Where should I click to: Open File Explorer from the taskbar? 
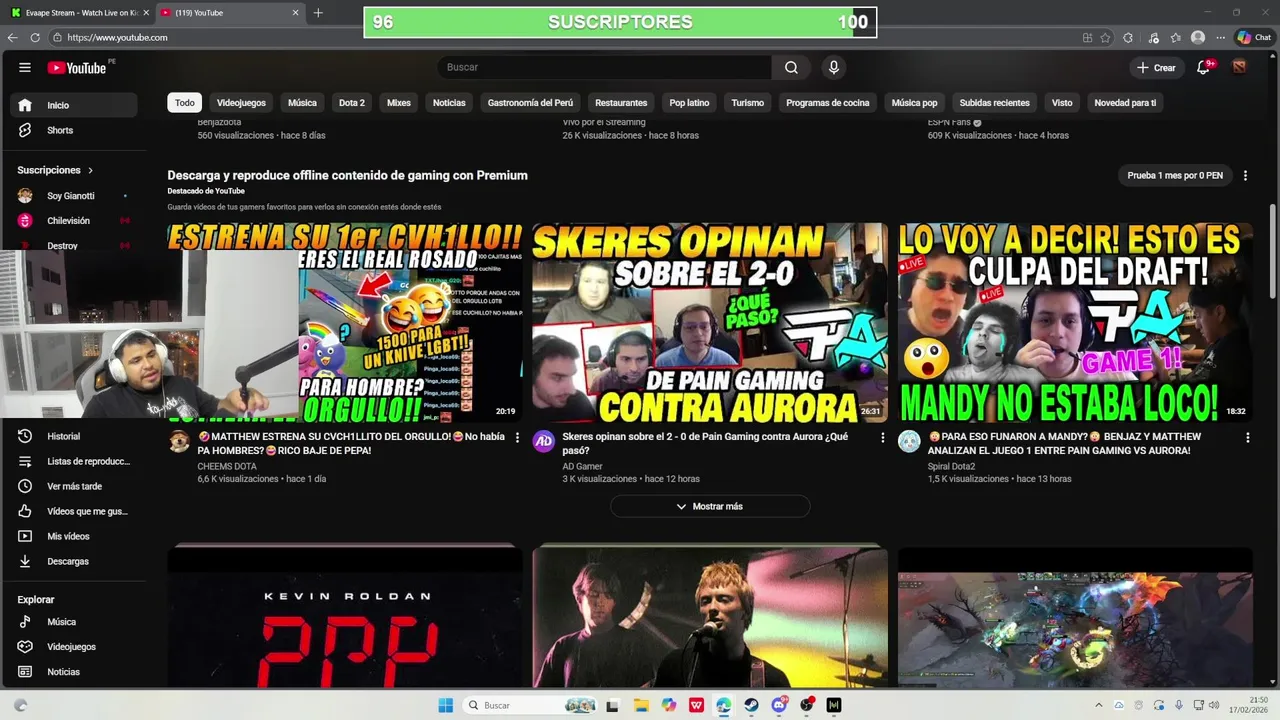pyautogui.click(x=641, y=705)
